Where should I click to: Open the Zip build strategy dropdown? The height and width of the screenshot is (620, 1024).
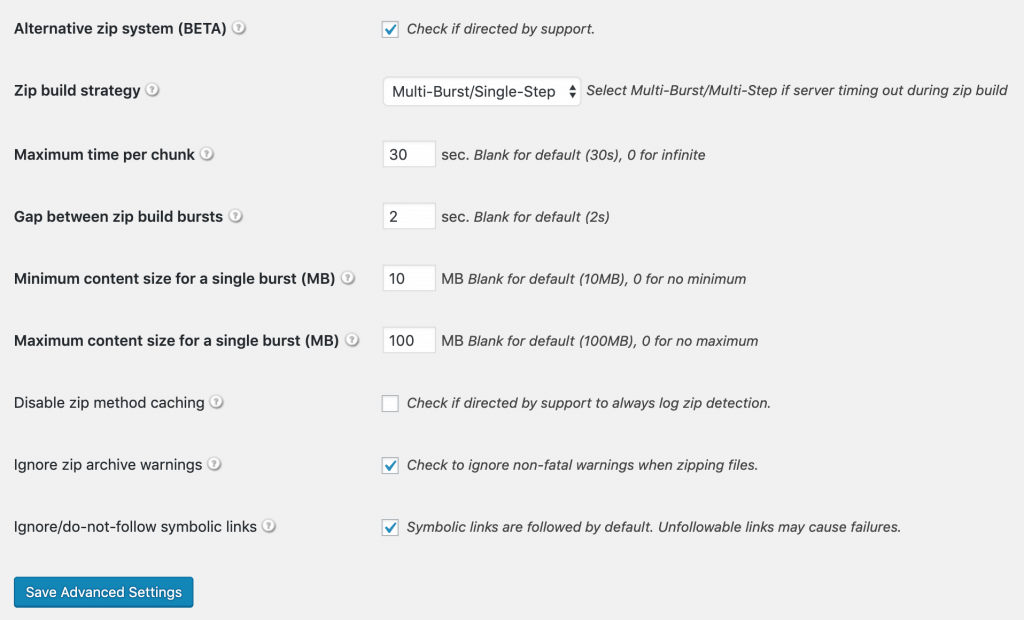(x=481, y=91)
